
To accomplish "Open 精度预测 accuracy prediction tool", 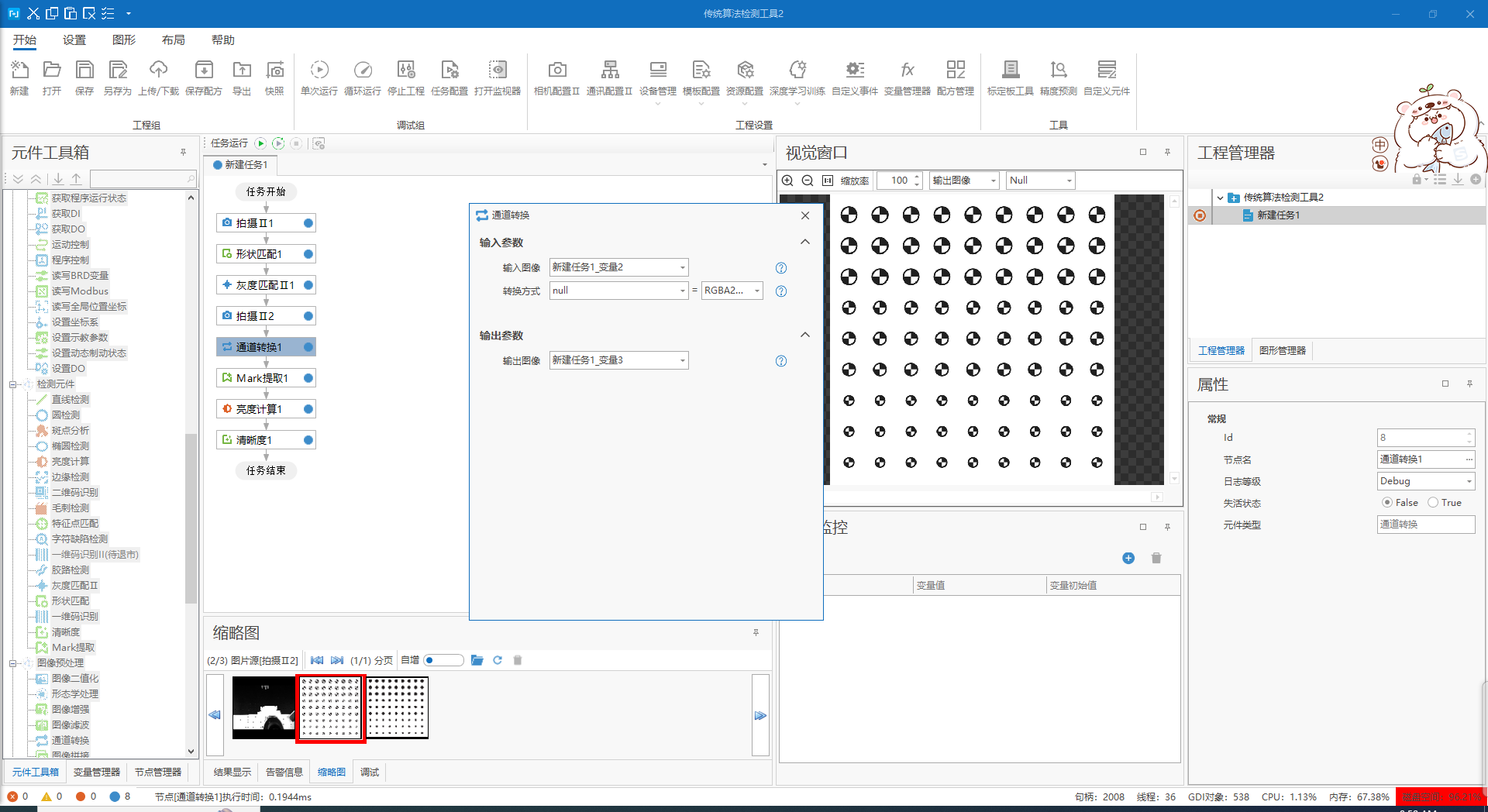I will pos(1059,77).
